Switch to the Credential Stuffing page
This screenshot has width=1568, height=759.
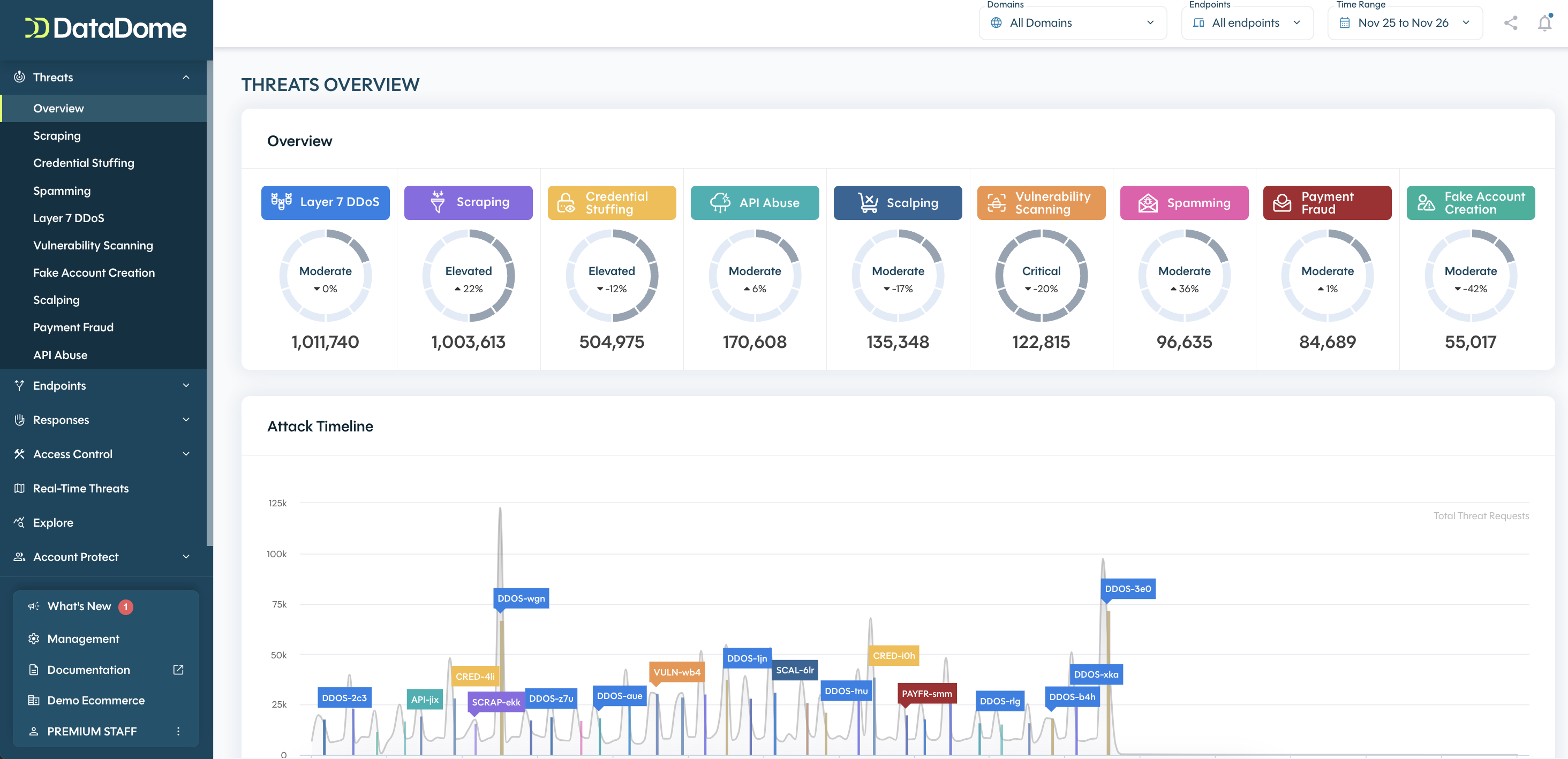[x=84, y=162]
